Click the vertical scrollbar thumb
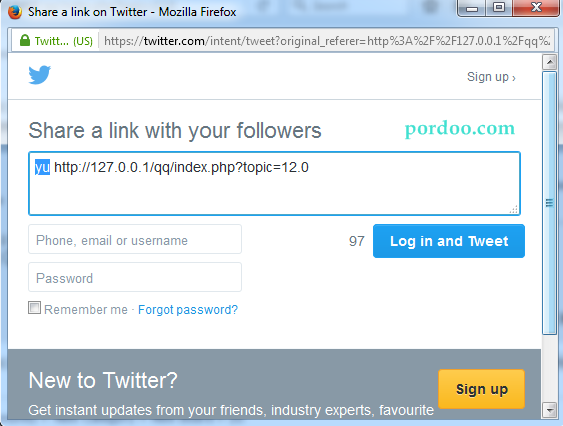The image size is (563, 426). [549, 203]
